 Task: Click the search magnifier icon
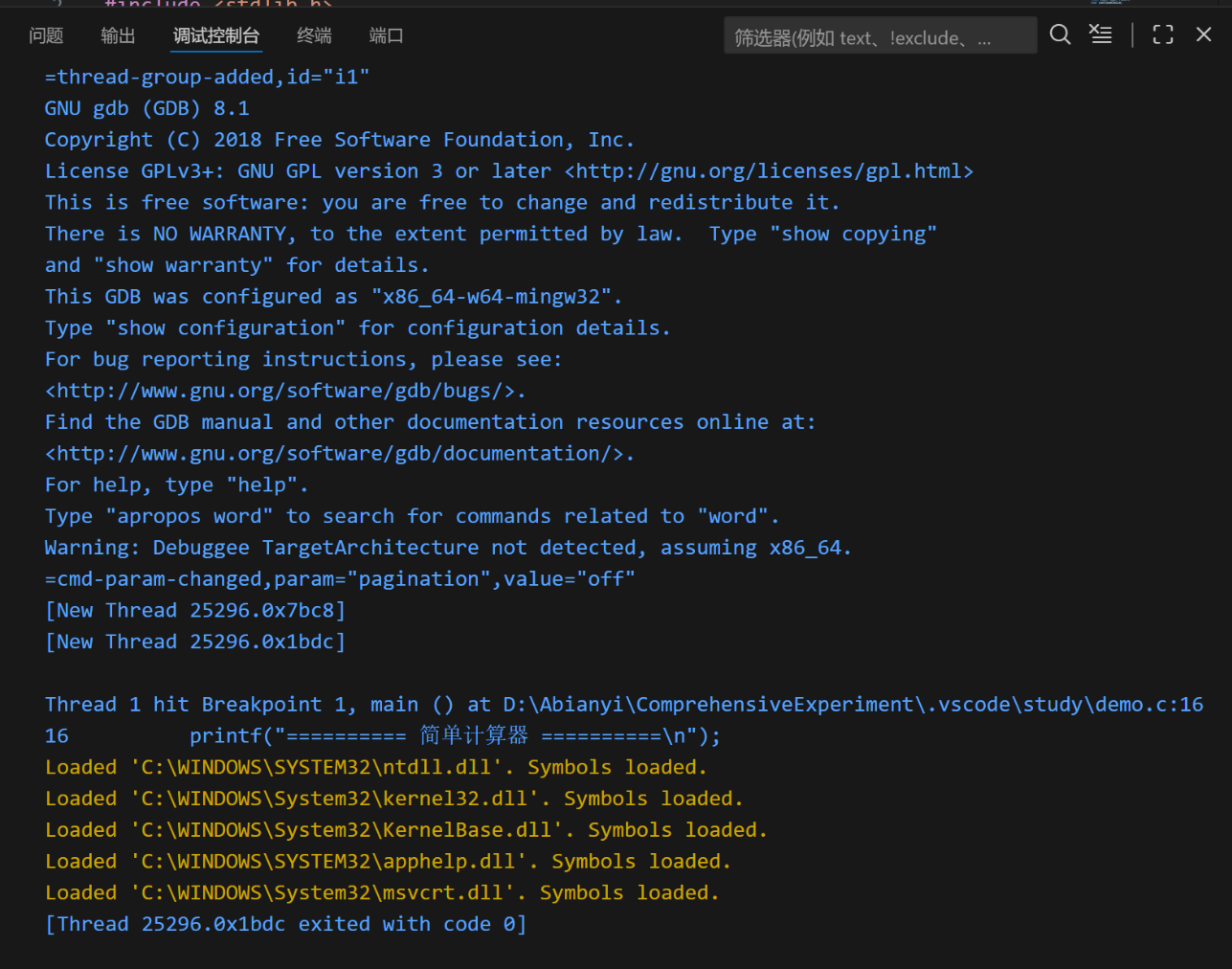(1060, 34)
